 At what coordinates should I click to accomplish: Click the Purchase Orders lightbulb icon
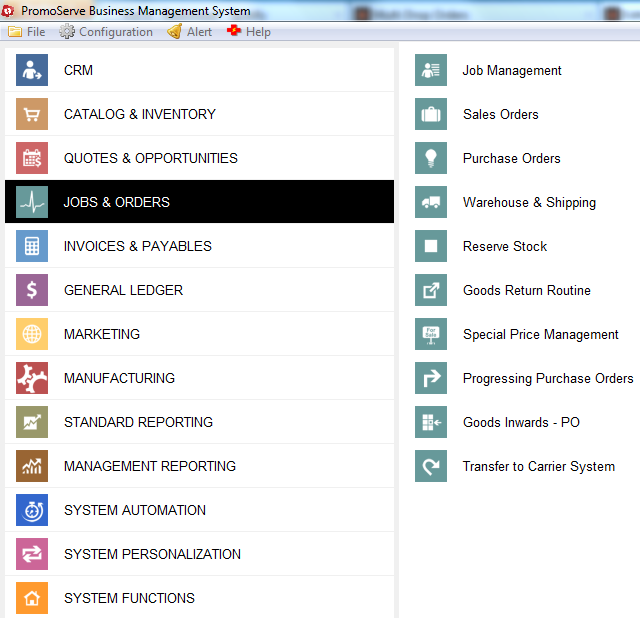click(431, 158)
